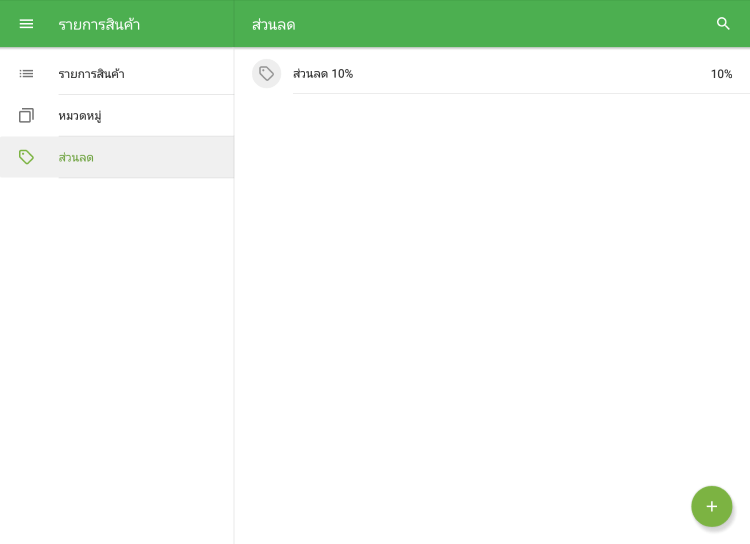Open the หมวดหมู่ sidebar section

pyautogui.click(x=80, y=116)
